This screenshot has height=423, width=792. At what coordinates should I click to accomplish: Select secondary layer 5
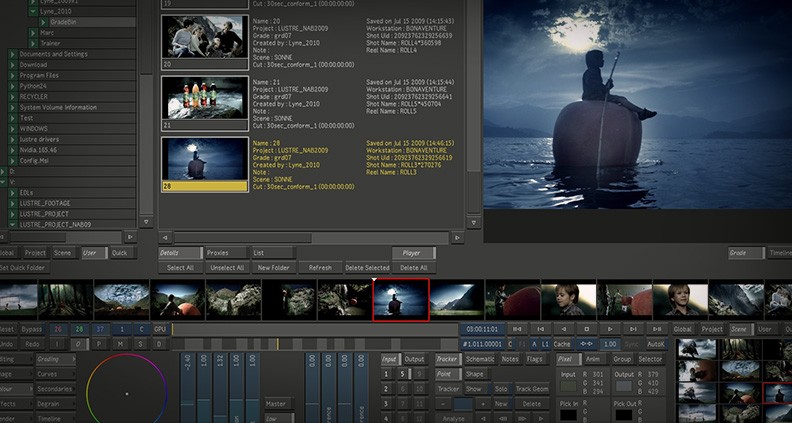[403, 374]
